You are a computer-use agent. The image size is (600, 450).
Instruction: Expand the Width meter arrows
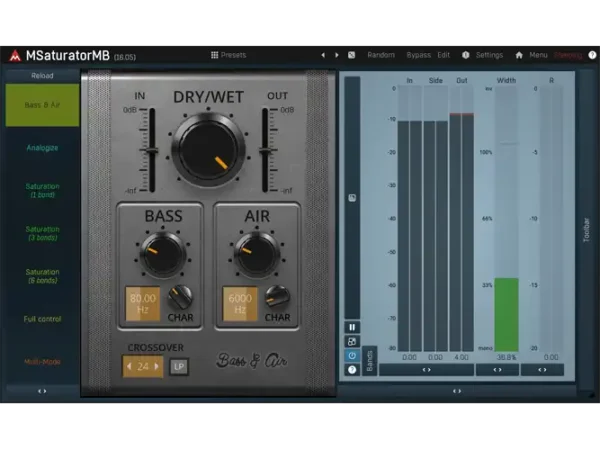coord(497,370)
